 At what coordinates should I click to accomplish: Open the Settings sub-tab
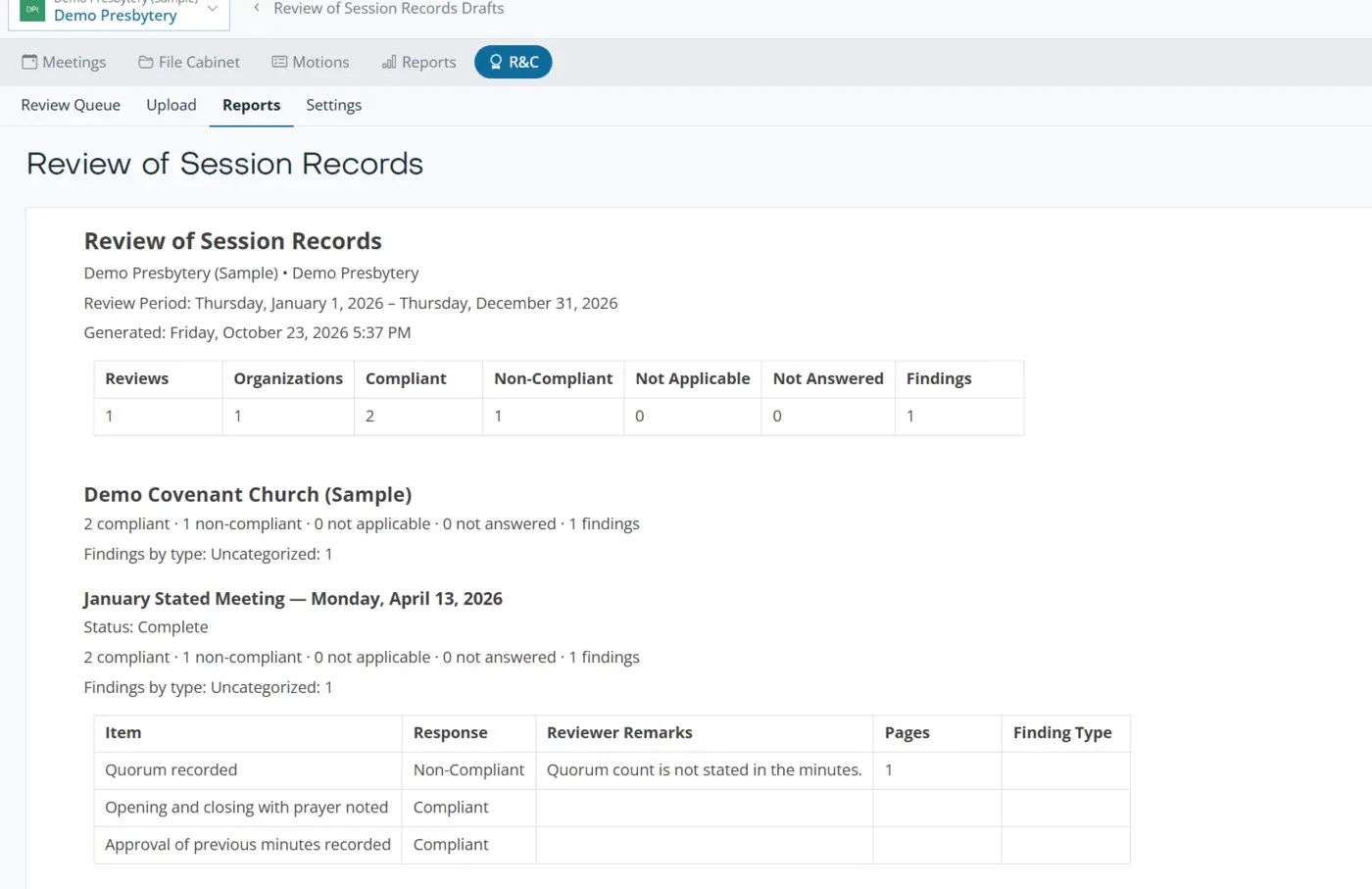tap(333, 105)
